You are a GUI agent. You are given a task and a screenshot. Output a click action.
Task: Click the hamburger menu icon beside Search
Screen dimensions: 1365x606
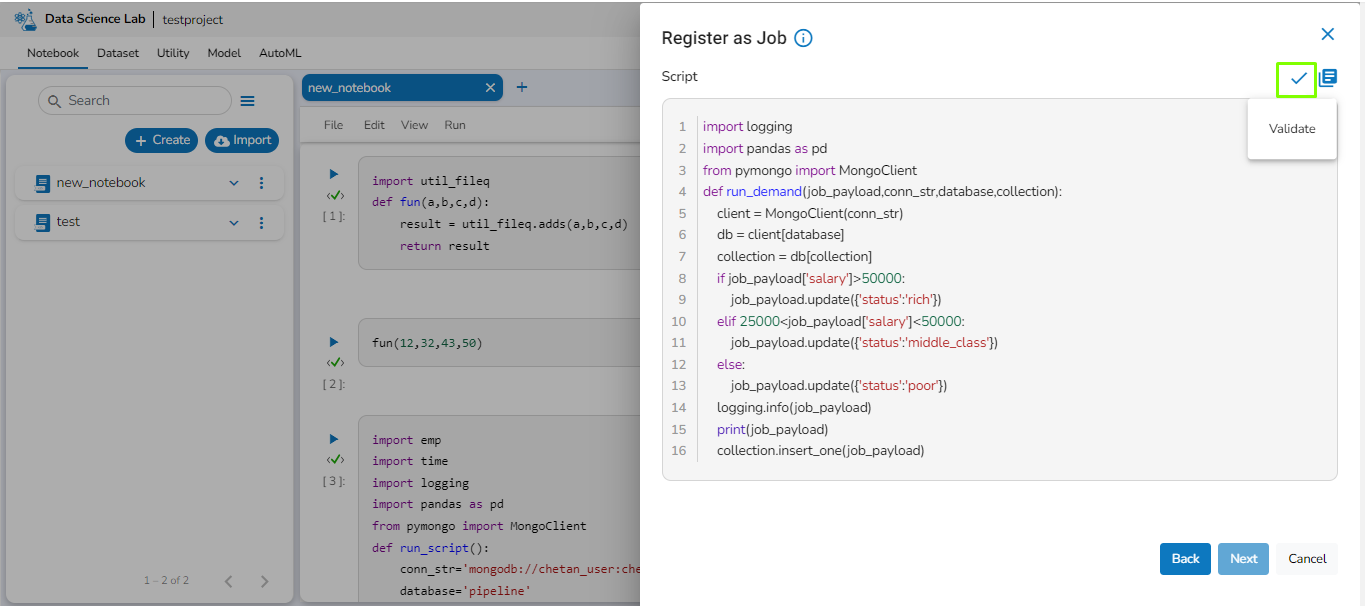[x=248, y=101]
